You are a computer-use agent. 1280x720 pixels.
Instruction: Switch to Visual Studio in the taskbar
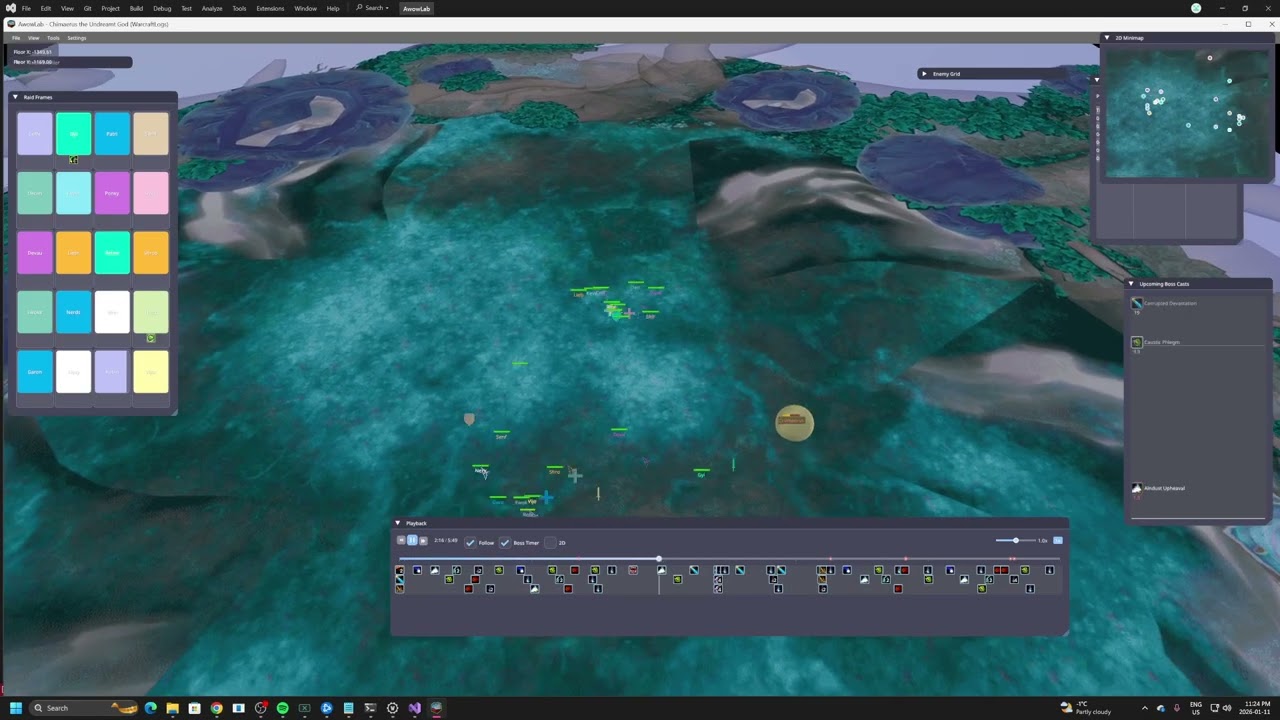click(x=414, y=708)
